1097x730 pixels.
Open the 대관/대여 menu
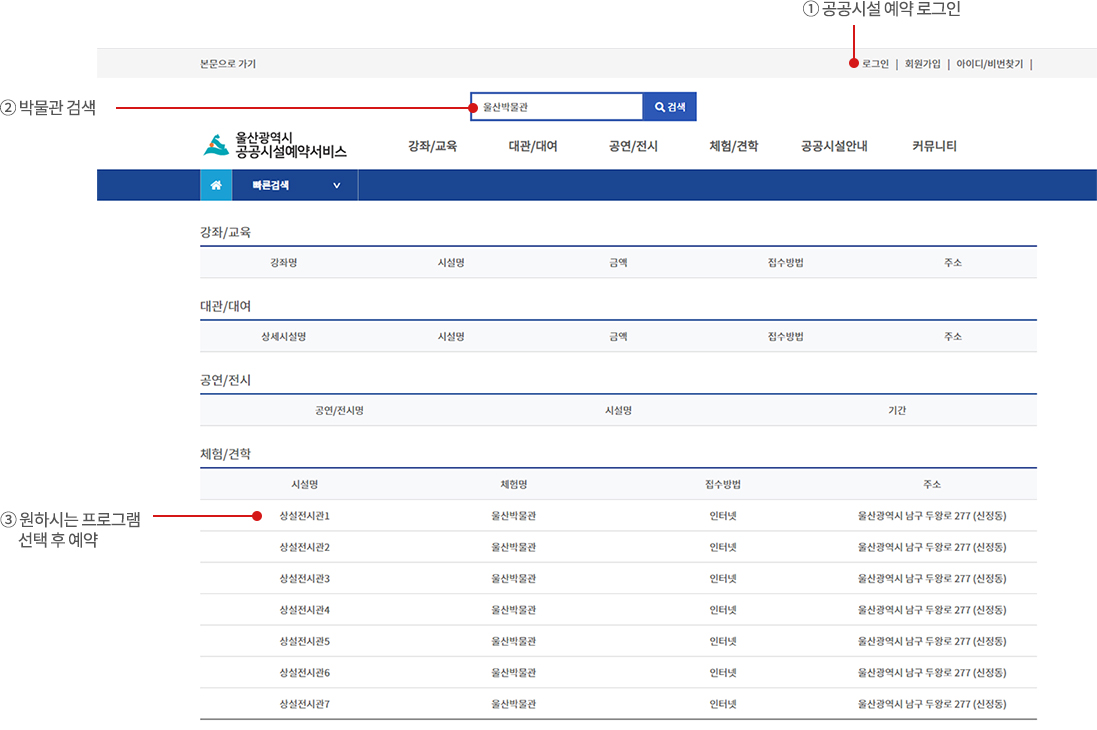point(532,146)
